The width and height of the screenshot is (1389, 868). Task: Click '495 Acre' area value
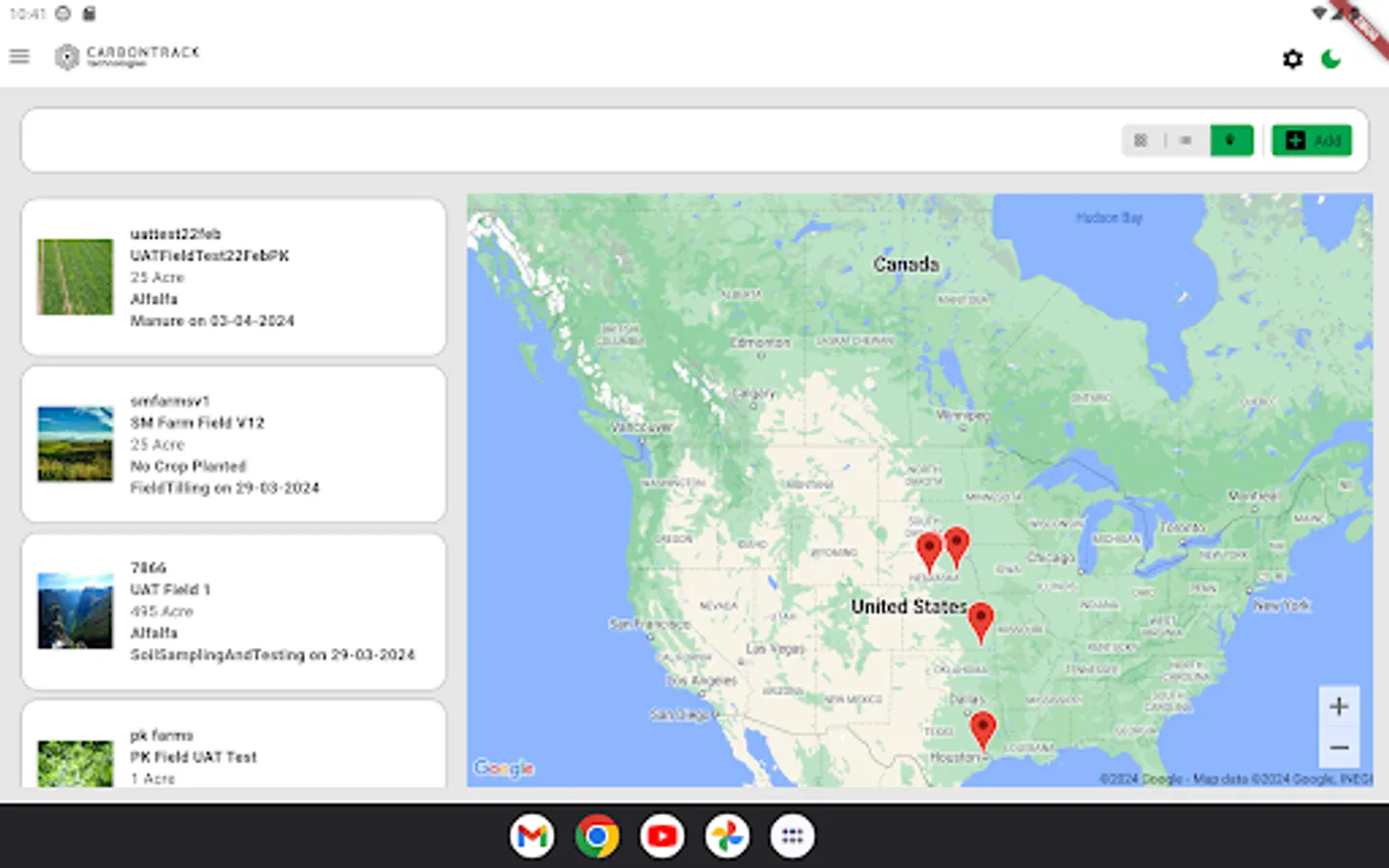pyautogui.click(x=161, y=611)
